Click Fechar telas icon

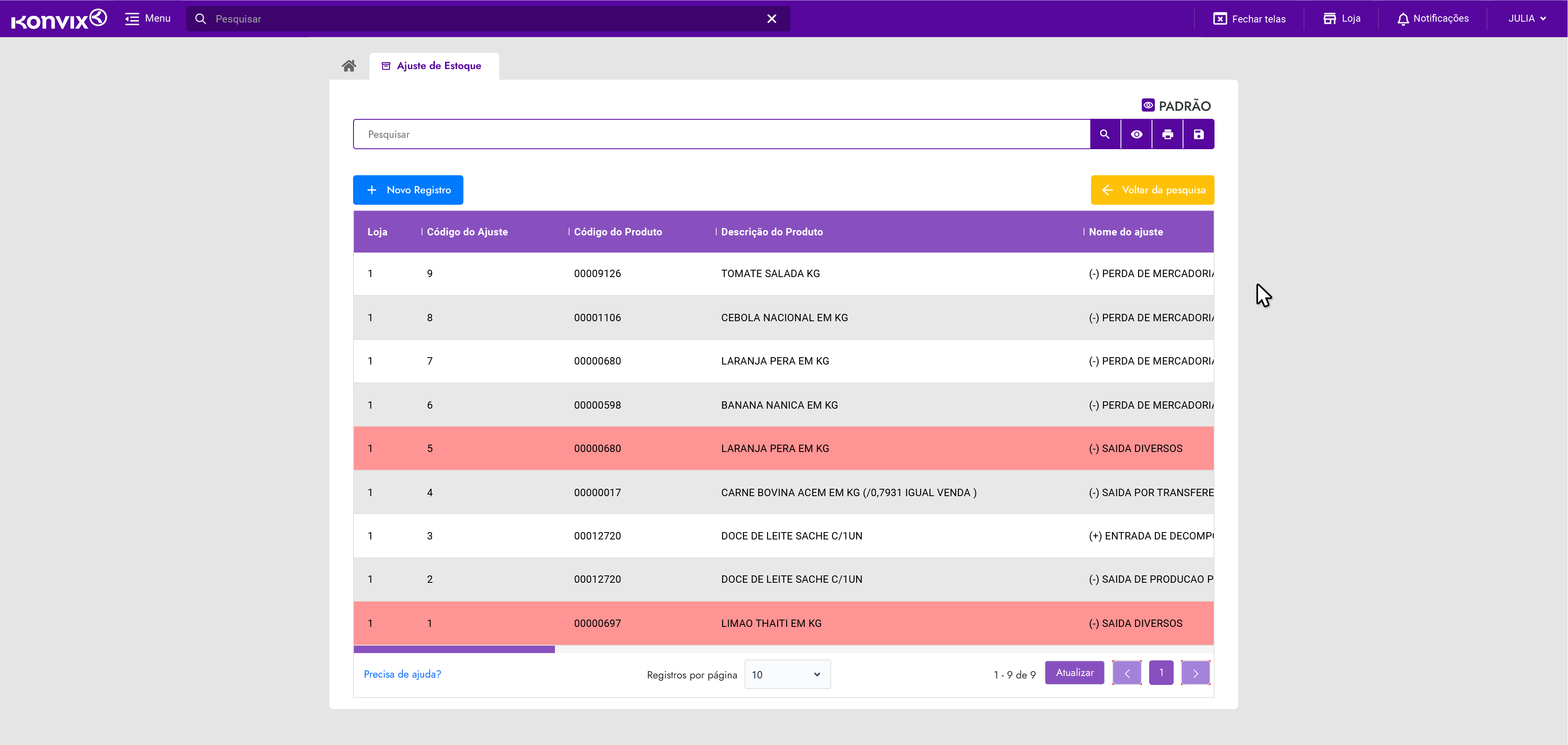(1219, 19)
